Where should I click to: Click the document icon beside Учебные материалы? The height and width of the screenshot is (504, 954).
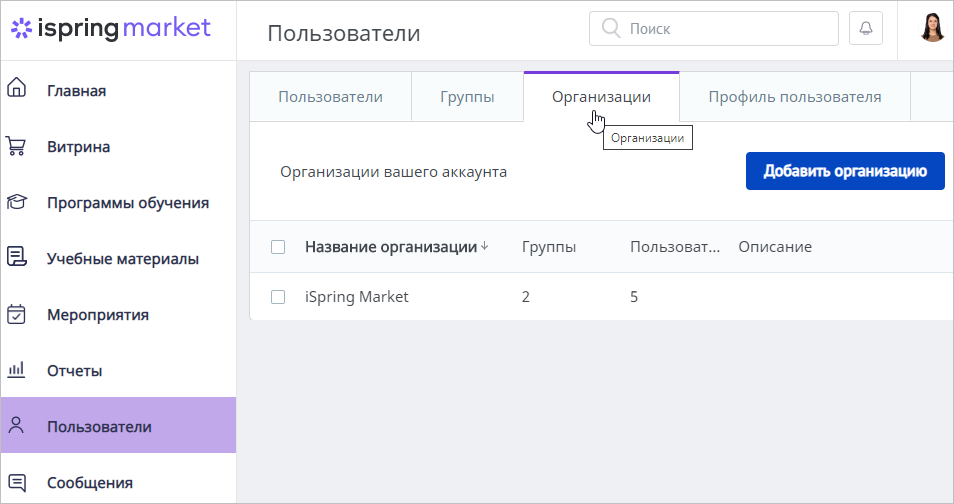coord(16,256)
